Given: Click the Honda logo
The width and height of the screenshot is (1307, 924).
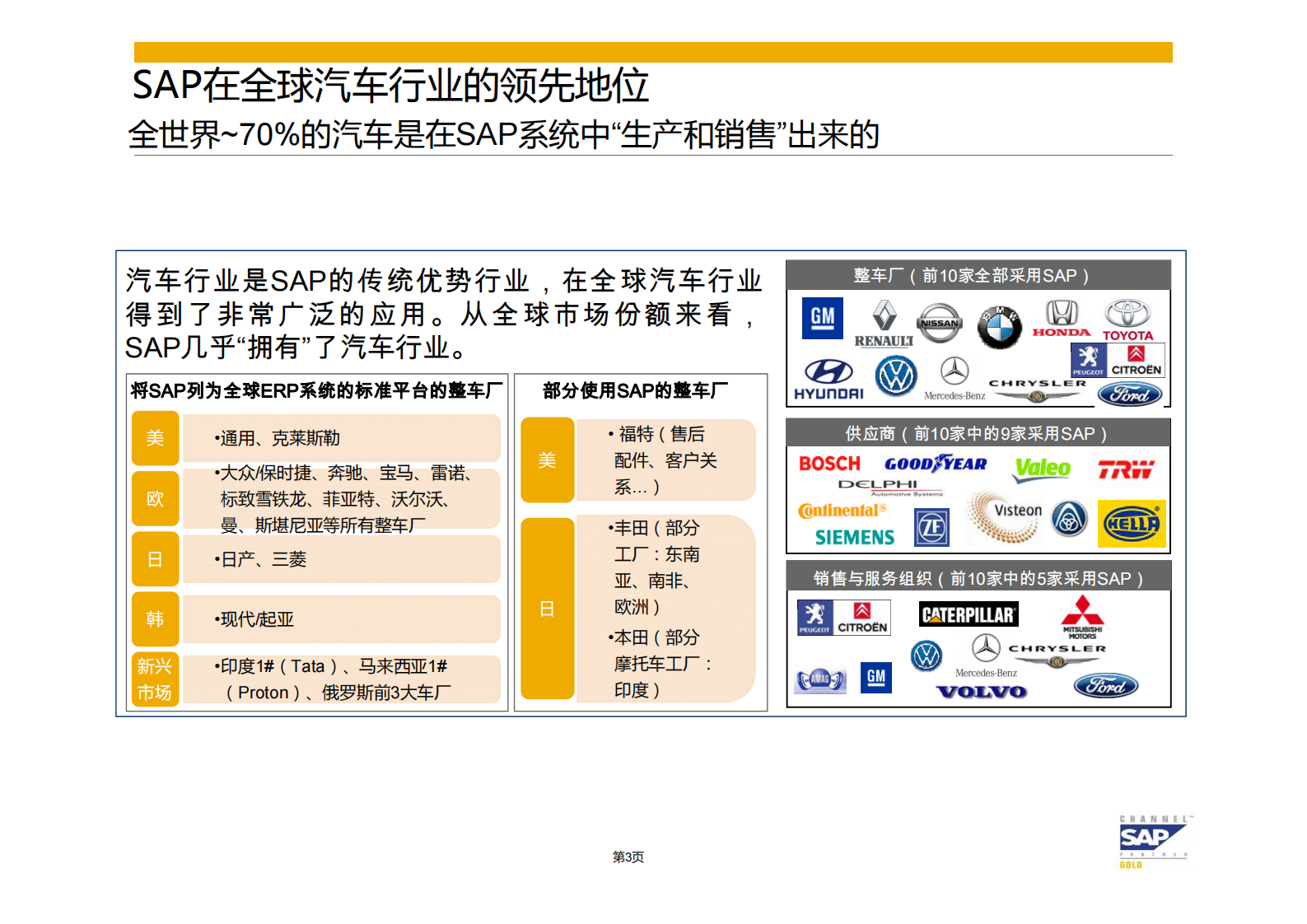Looking at the screenshot, I should coord(1062,319).
